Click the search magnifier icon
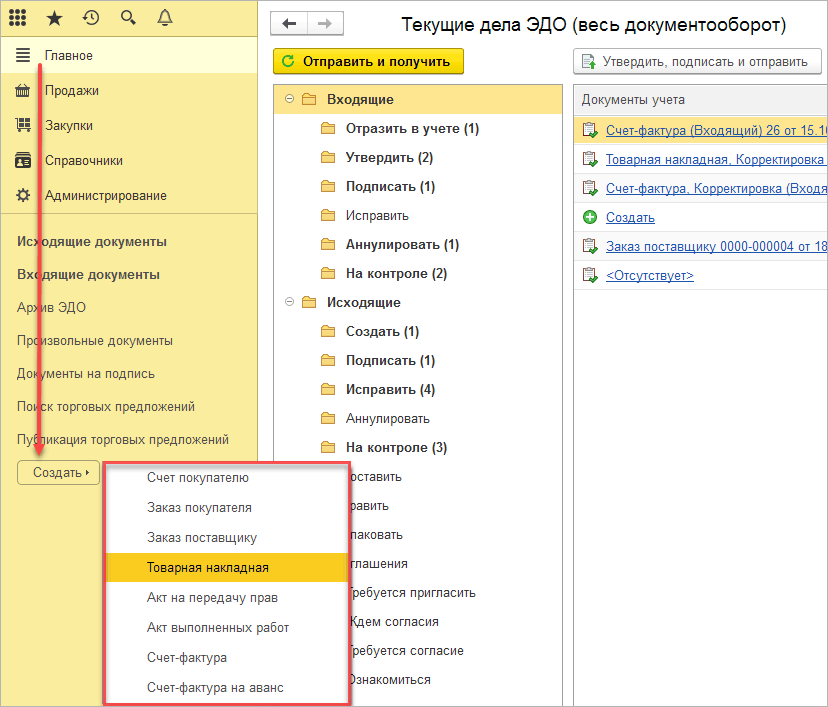The width and height of the screenshot is (828, 707). [x=127, y=17]
